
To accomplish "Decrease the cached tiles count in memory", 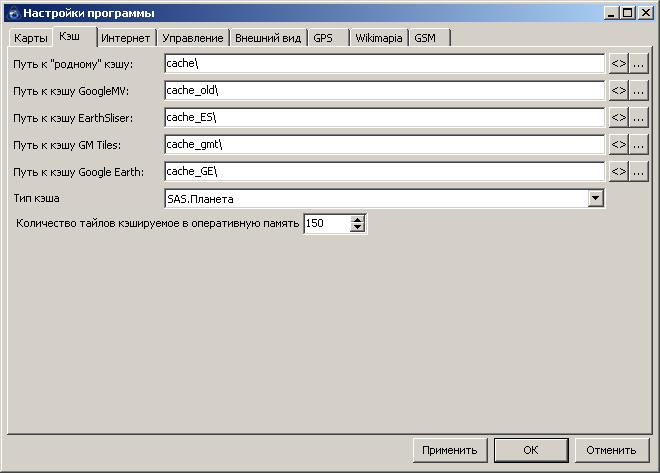I will 358,229.
